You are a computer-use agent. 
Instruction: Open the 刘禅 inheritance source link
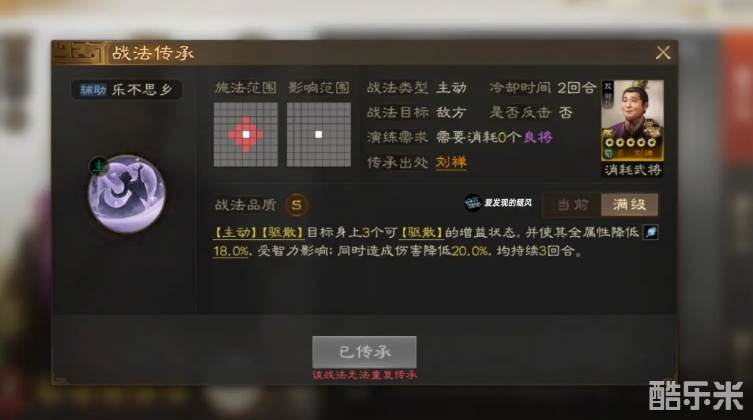click(x=451, y=162)
